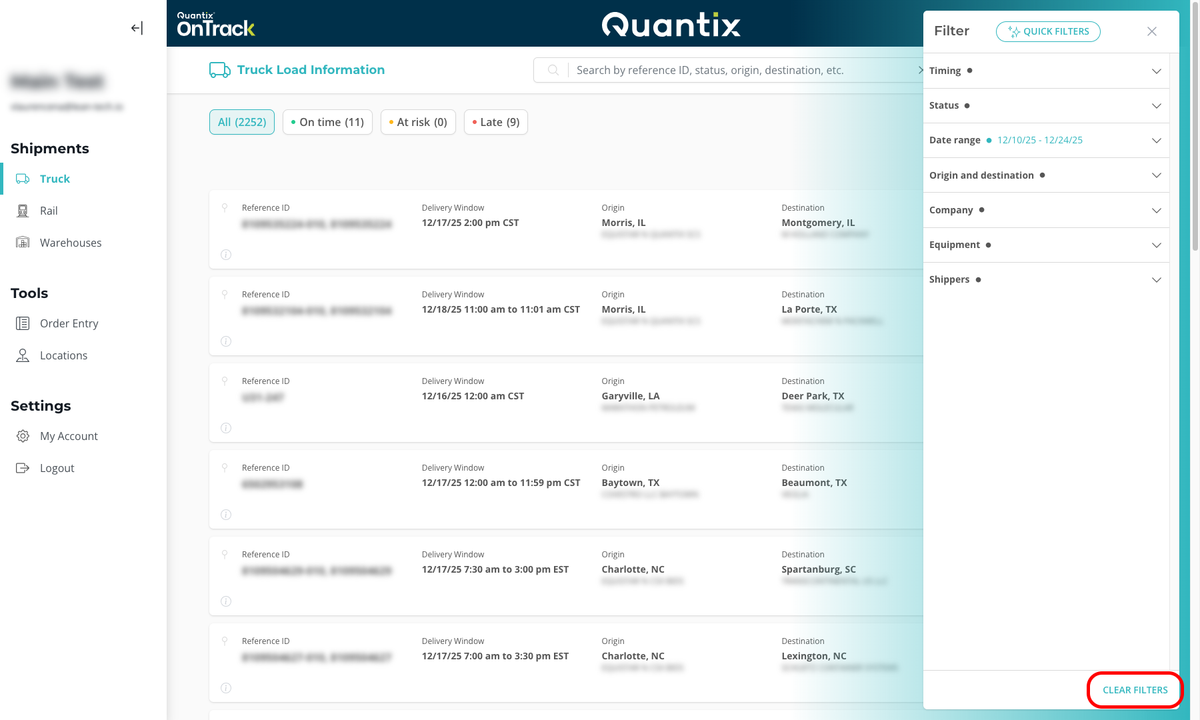Click the Truck shipments icon in sidebar

tap(23, 179)
